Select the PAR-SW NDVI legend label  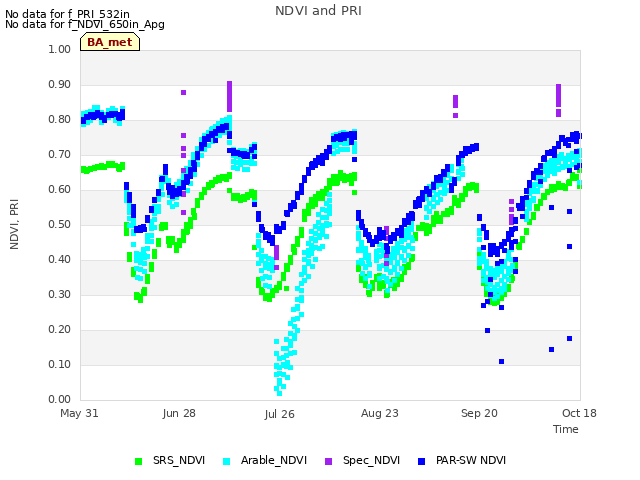point(471,460)
